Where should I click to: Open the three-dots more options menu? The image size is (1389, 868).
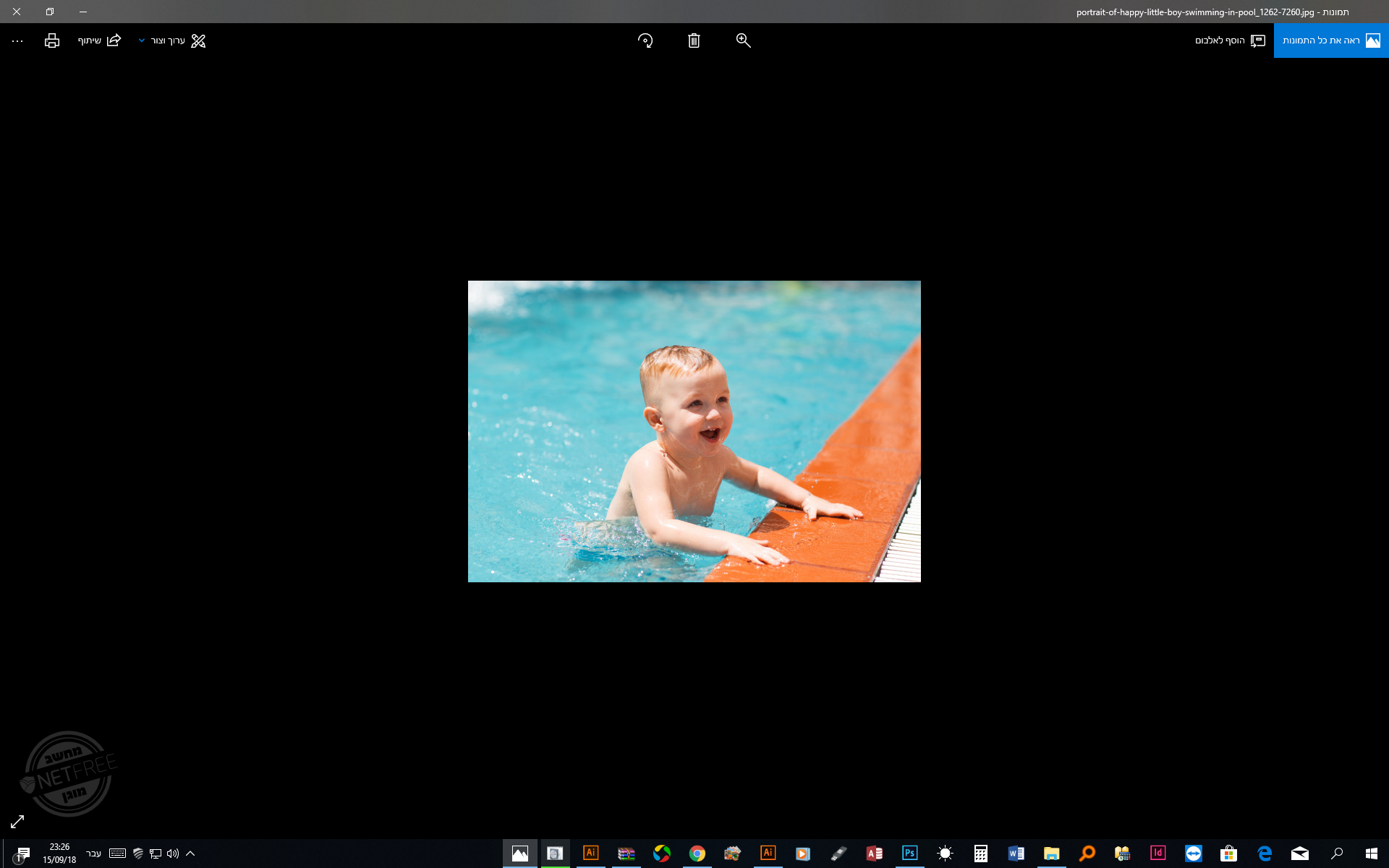[17, 41]
